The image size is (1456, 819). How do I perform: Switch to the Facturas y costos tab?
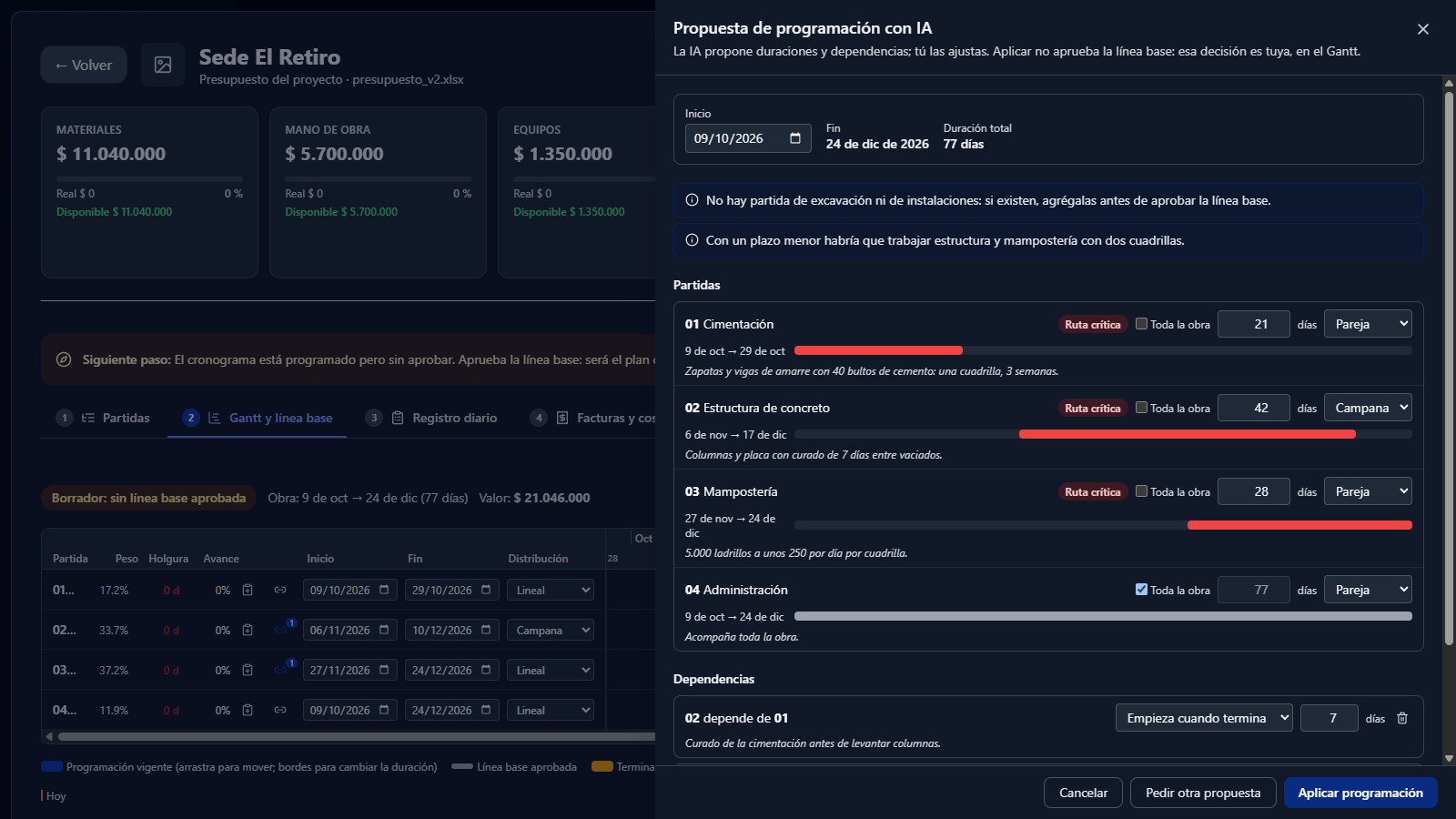click(x=592, y=418)
